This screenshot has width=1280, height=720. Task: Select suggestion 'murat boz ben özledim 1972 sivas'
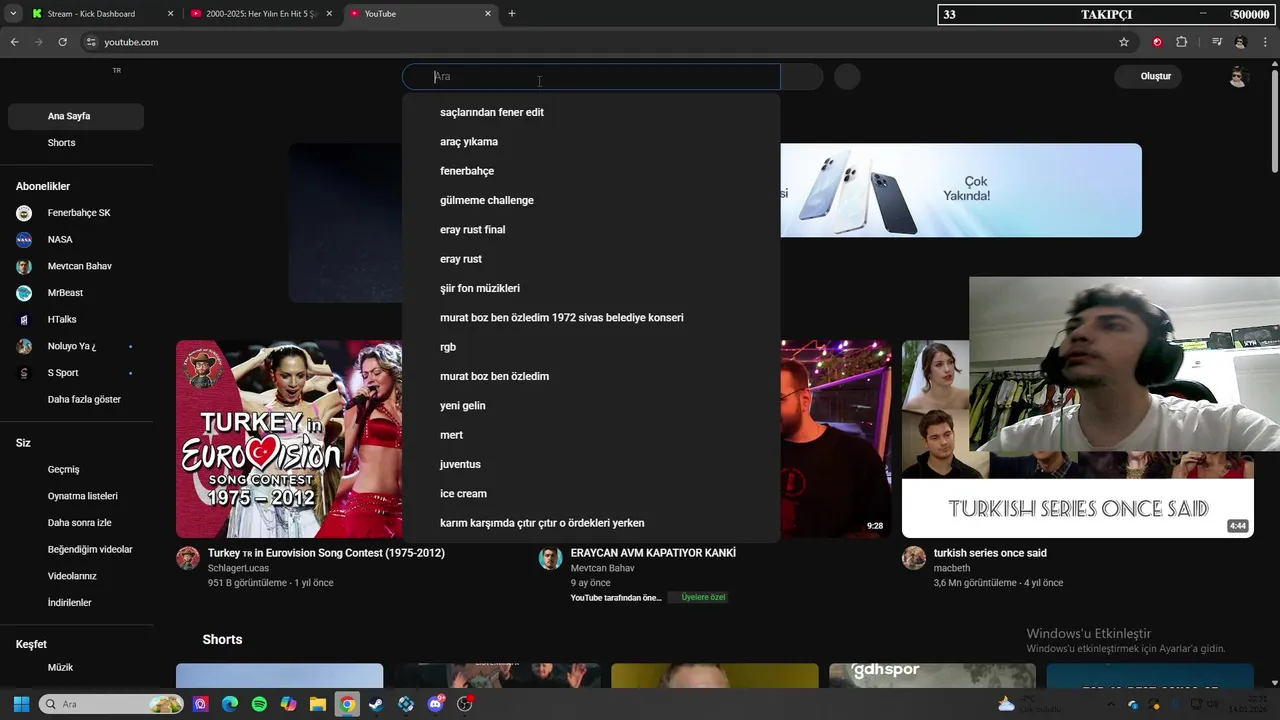[591, 318]
